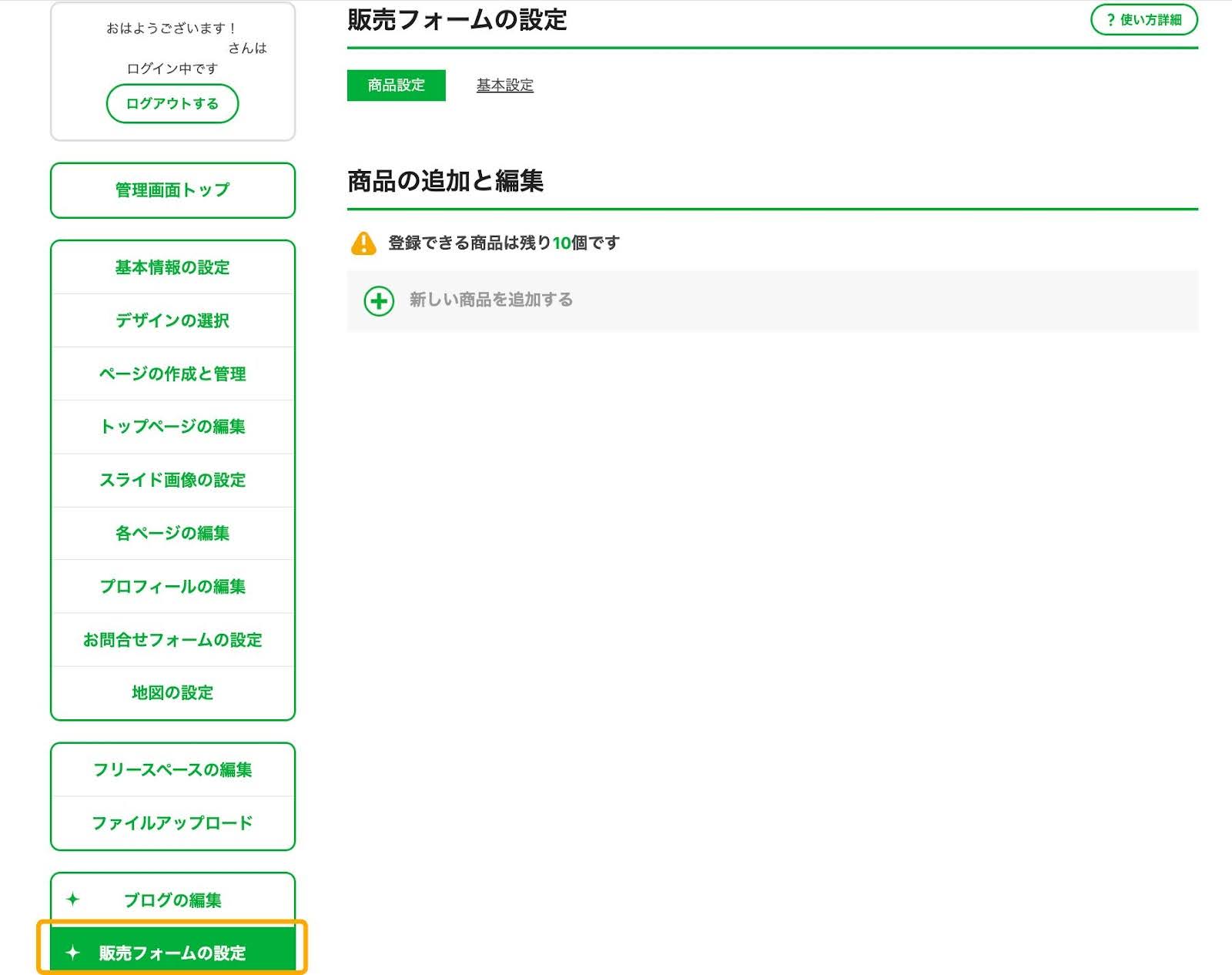Open フリースペースの編集

[x=172, y=769]
